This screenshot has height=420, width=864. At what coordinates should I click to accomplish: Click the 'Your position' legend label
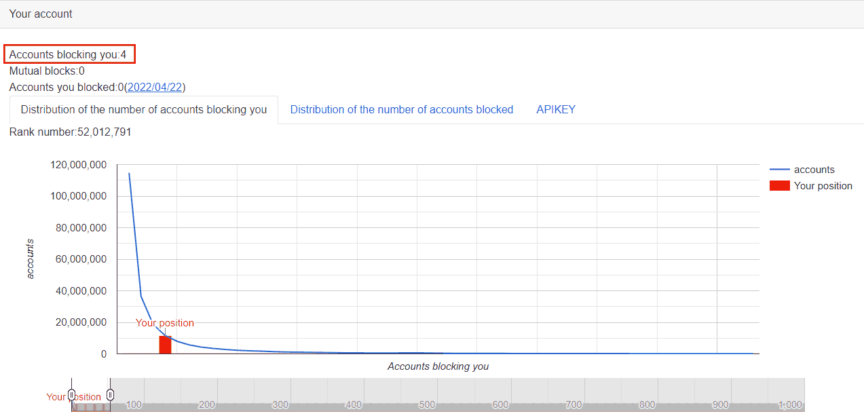[823, 185]
